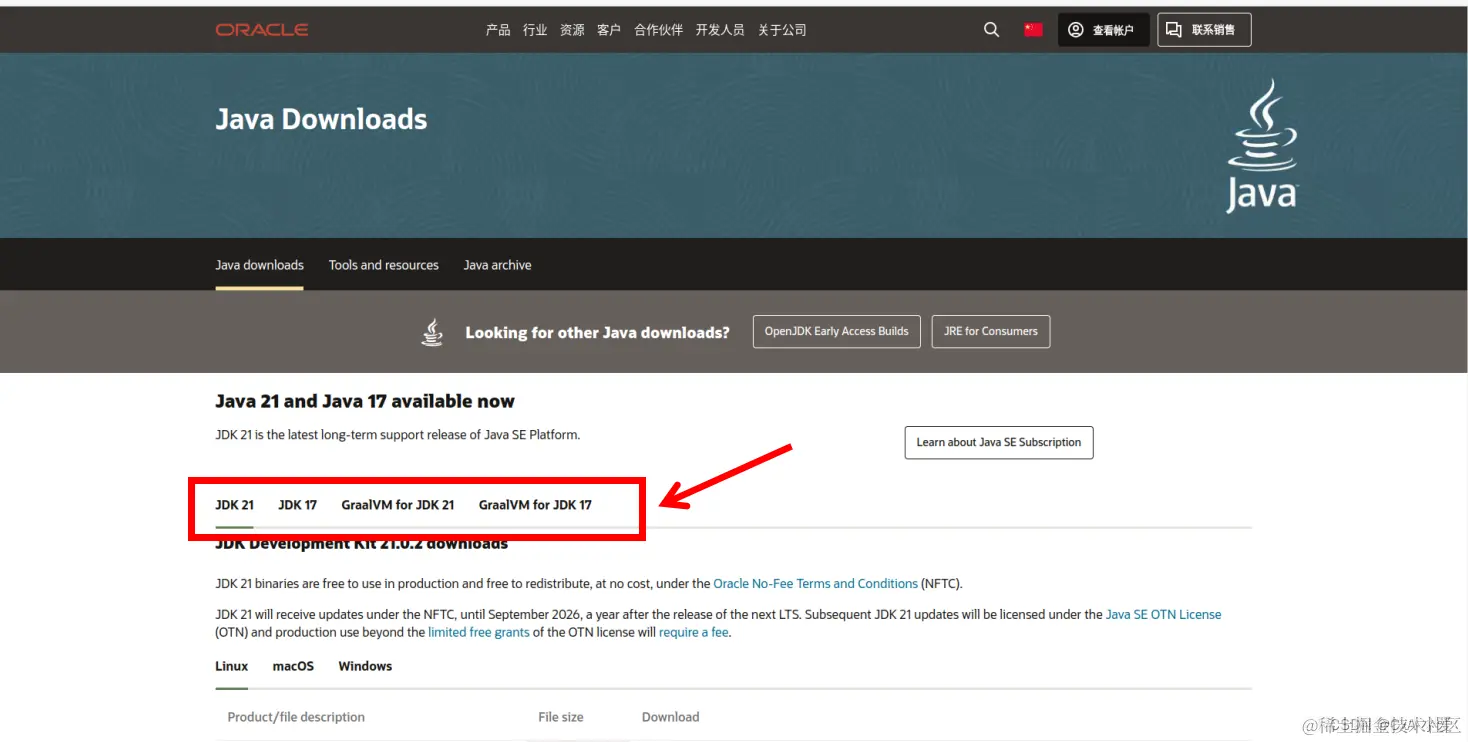Click the China flag country selector
Screen dimensions: 1468x742
[x=1033, y=30]
